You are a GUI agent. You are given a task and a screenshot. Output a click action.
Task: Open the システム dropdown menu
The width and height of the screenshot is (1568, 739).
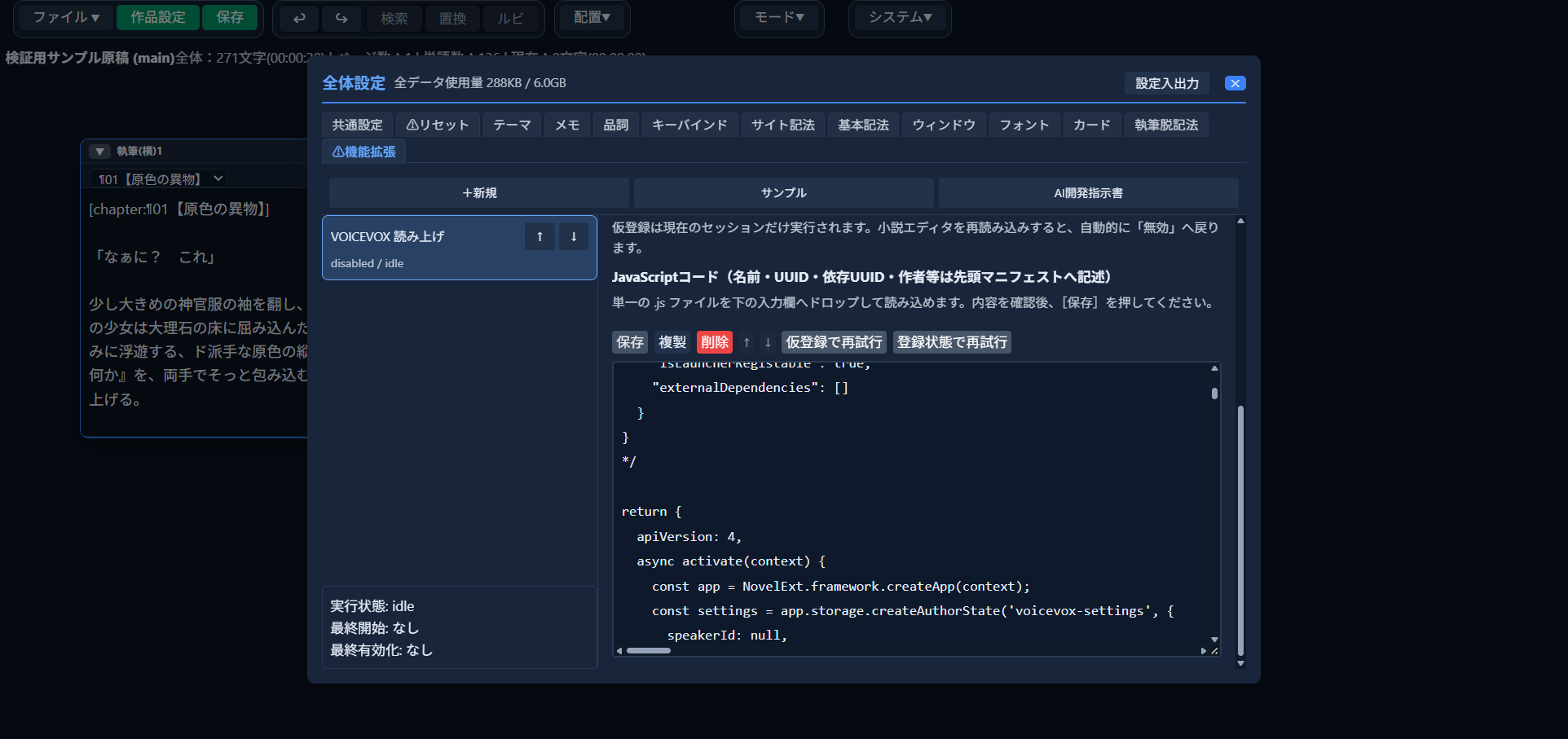900,18
